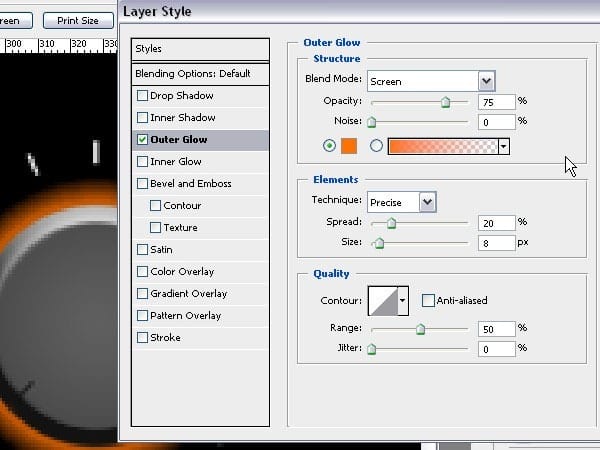Click the Print Size button

click(78, 20)
